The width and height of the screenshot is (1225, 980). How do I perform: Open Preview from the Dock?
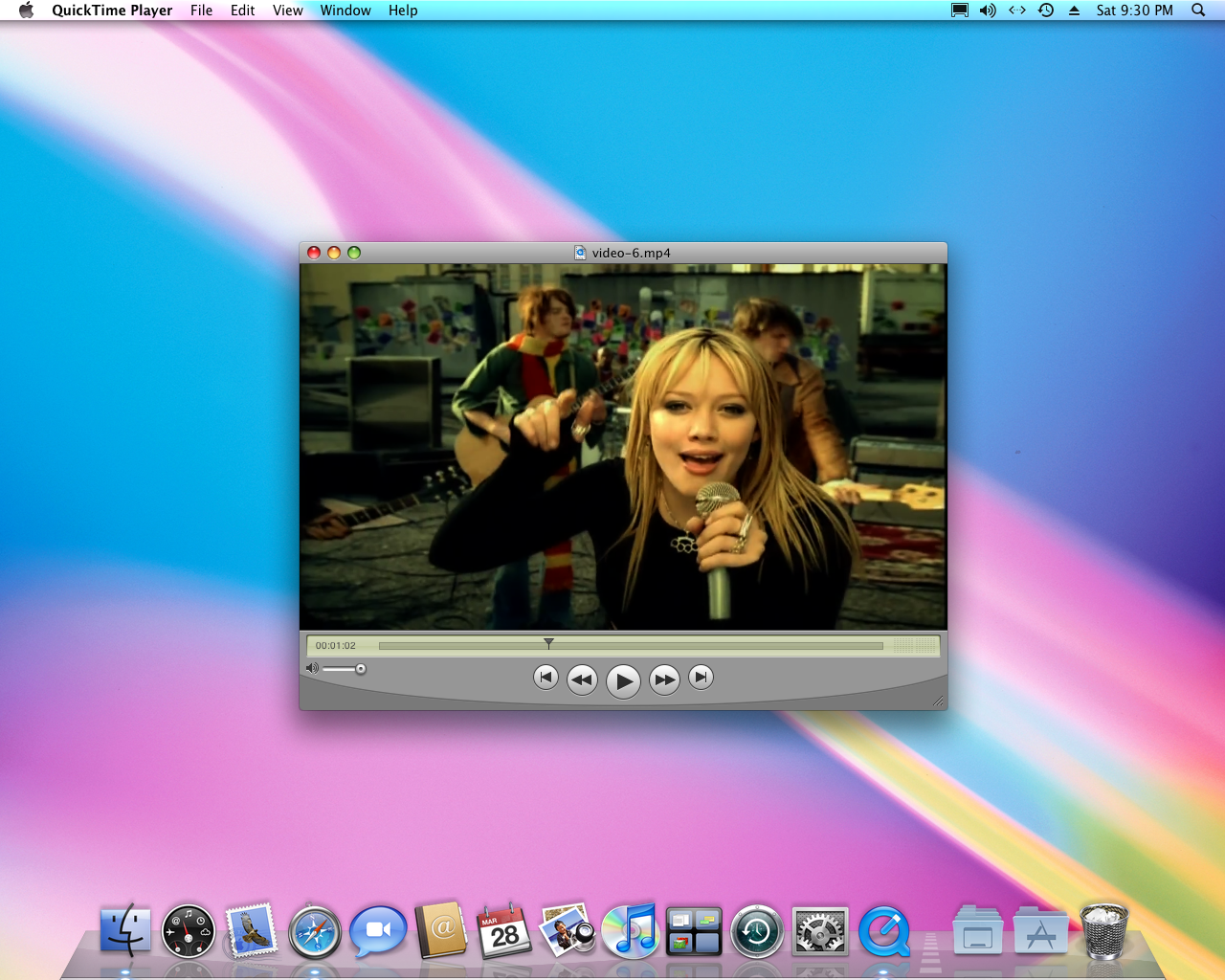(x=568, y=930)
